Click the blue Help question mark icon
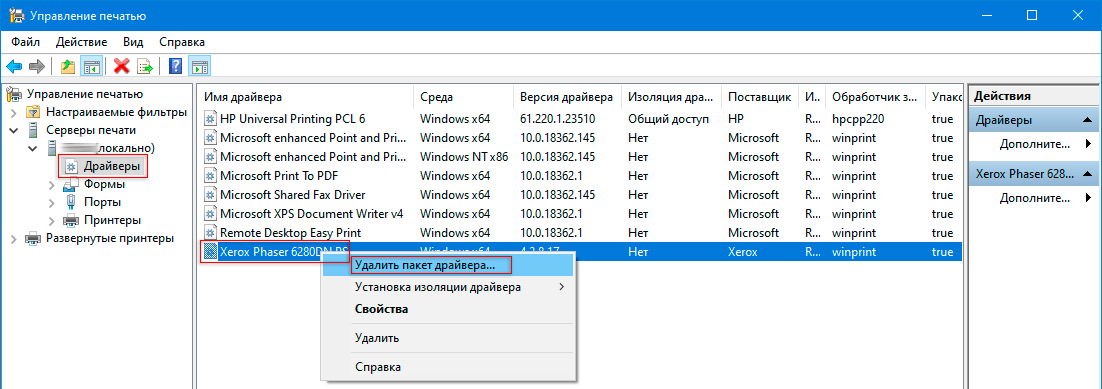 tap(176, 66)
